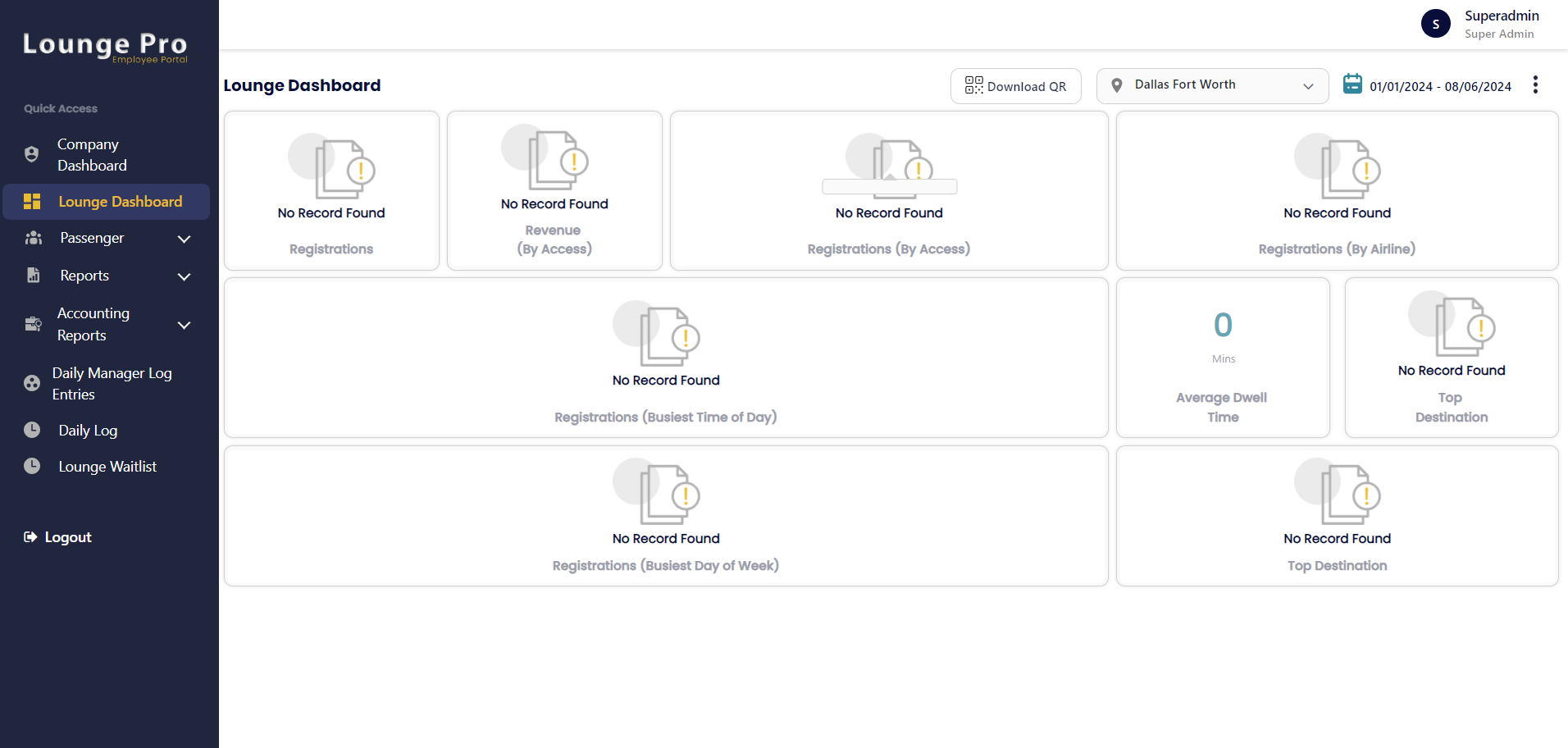This screenshot has height=748, width=1568.
Task: Open Company Dashboard from sidebar
Action: click(106, 154)
